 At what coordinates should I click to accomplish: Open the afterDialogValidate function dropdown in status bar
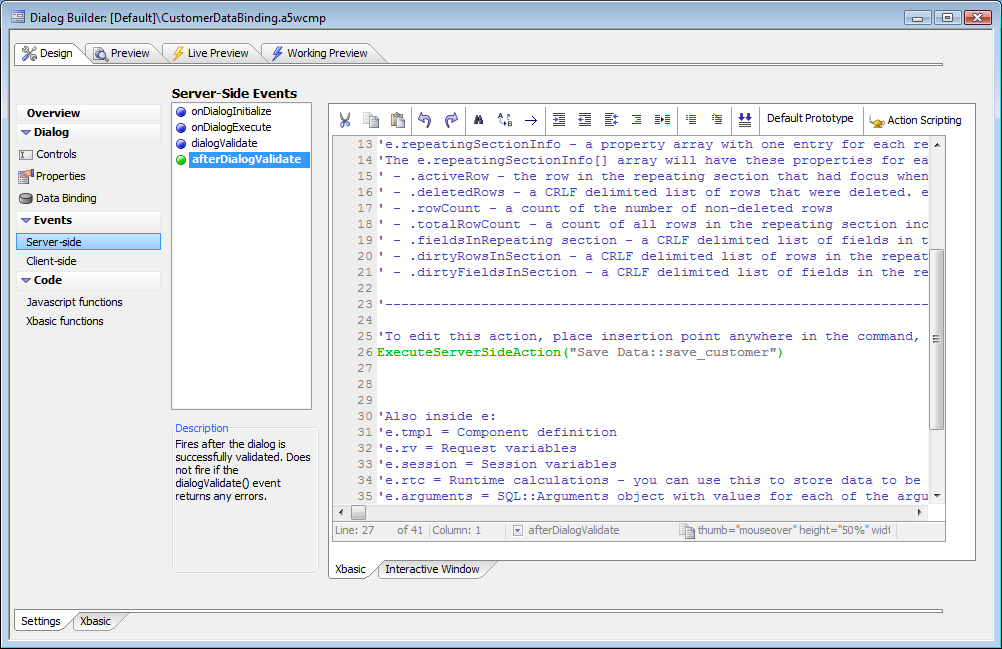(x=518, y=531)
